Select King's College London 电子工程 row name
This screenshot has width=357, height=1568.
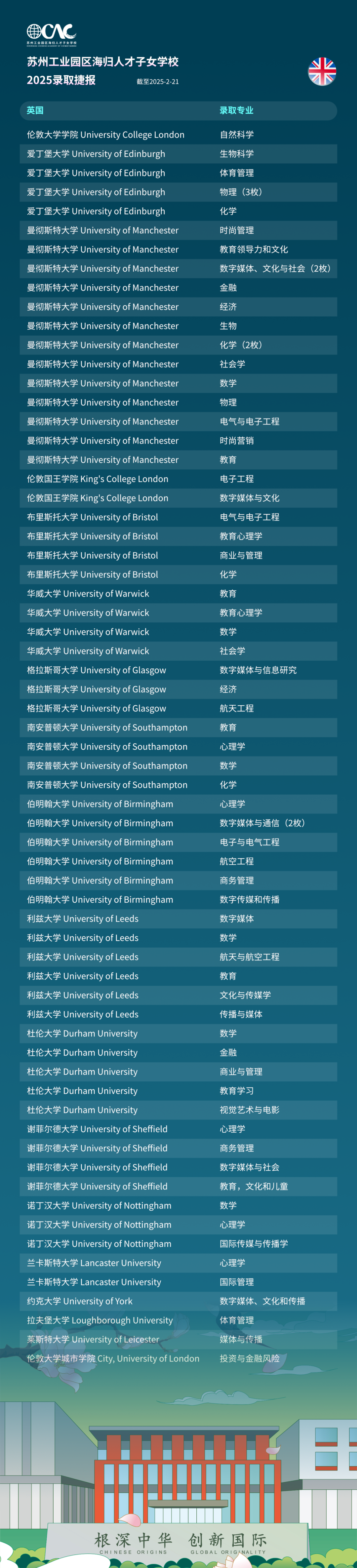(x=98, y=479)
